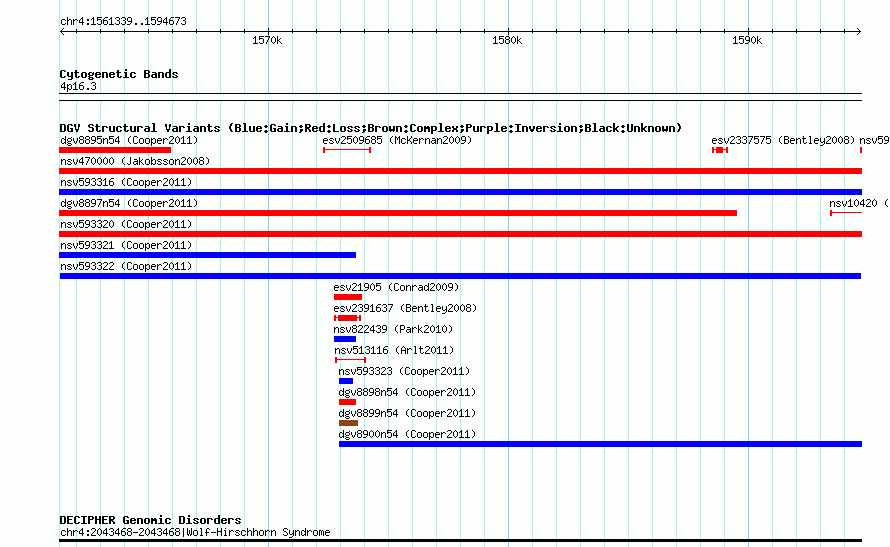The image size is (890, 547).
Task: Open variant nsv593320 (Cooper2011)
Action: pyautogui.click(x=126, y=224)
